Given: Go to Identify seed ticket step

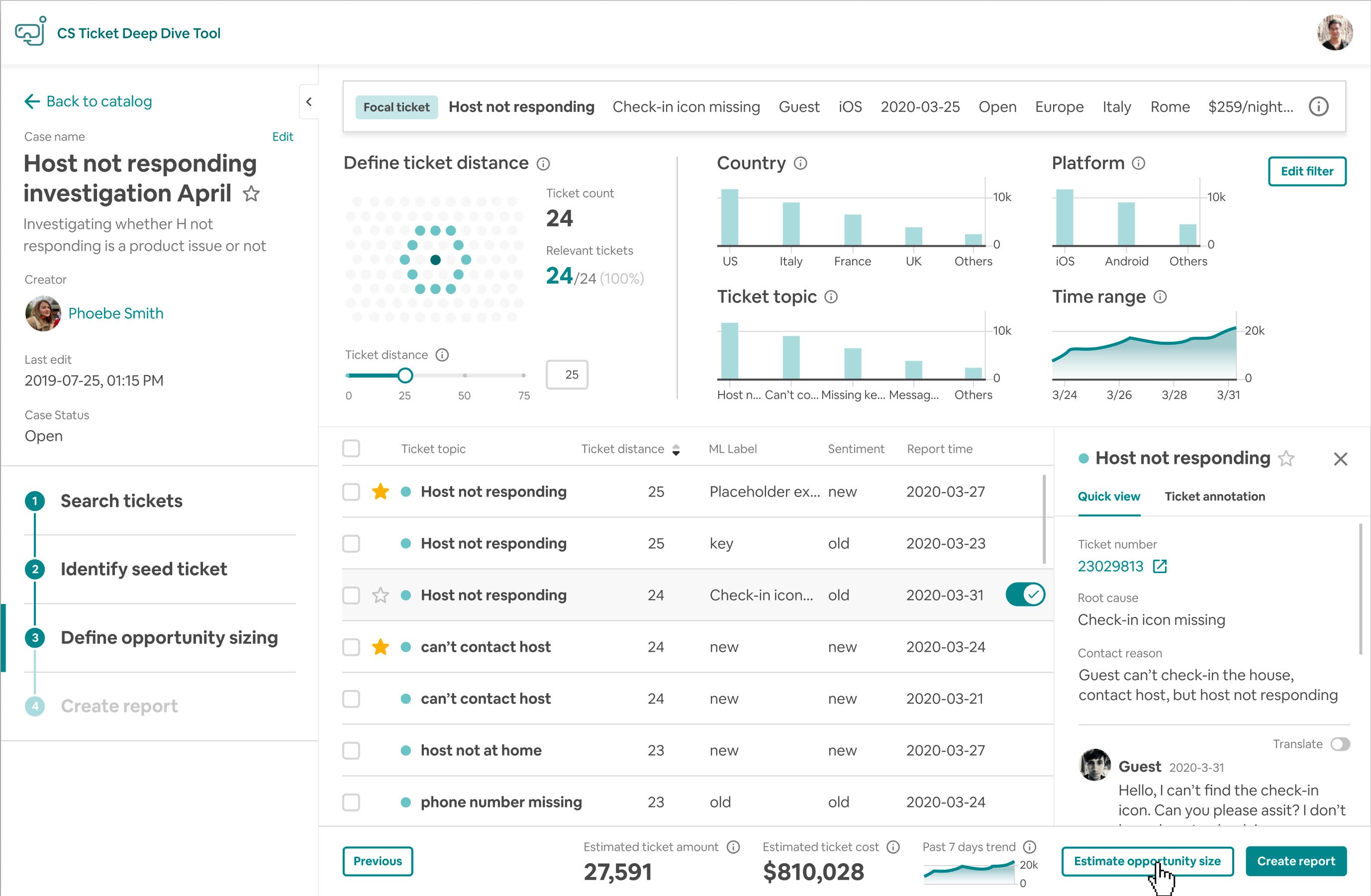Looking at the screenshot, I should click(x=143, y=569).
